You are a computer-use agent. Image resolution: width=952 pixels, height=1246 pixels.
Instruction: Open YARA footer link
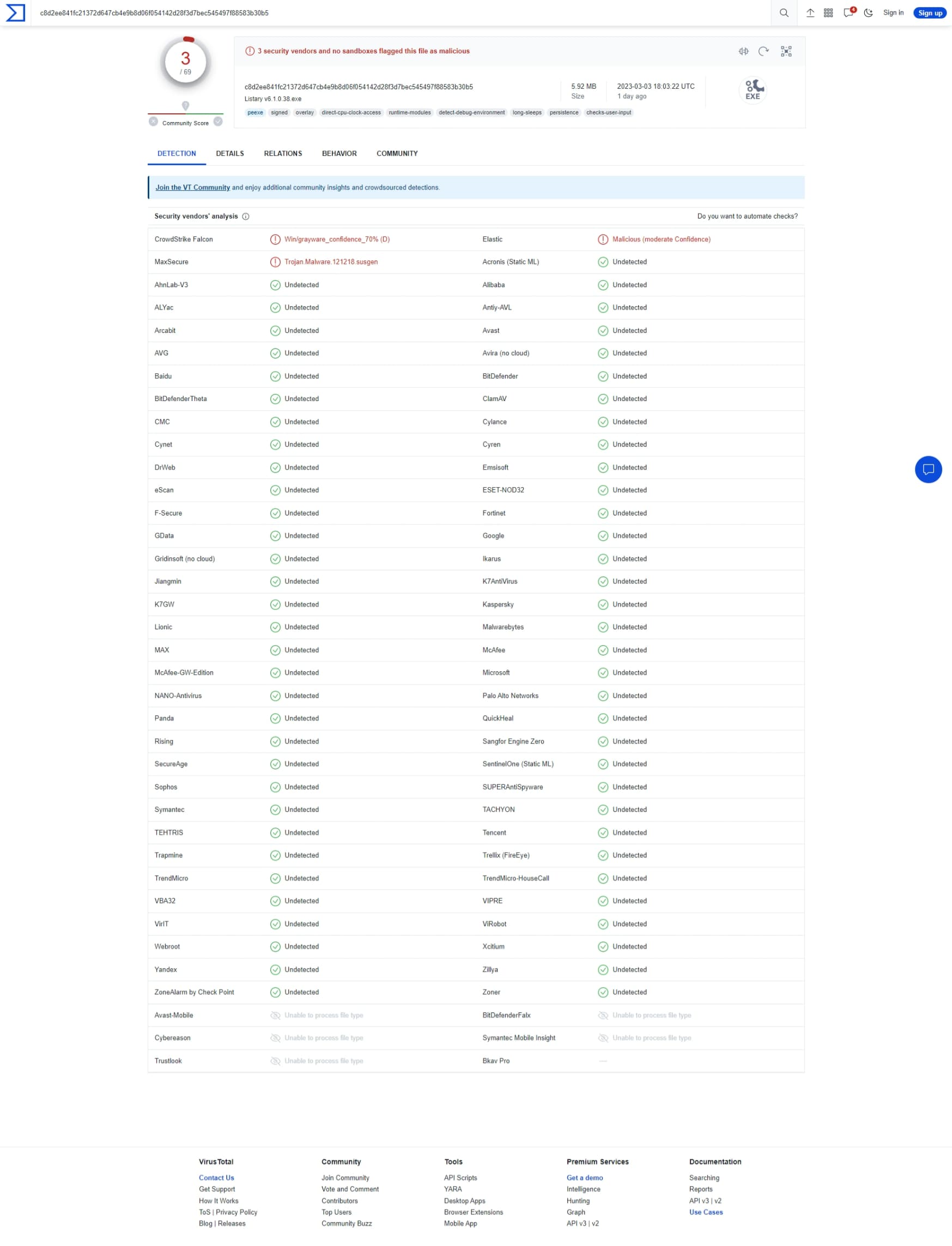(x=453, y=1189)
